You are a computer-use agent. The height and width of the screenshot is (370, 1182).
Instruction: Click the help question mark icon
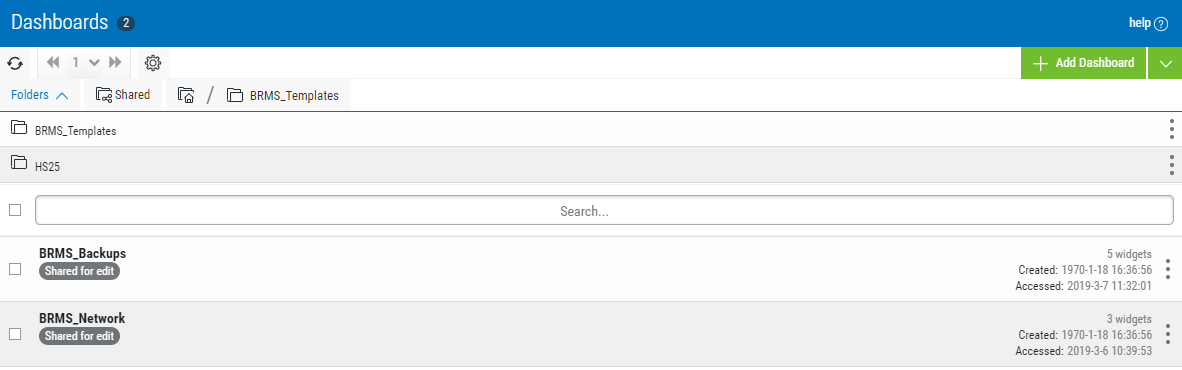[1161, 23]
